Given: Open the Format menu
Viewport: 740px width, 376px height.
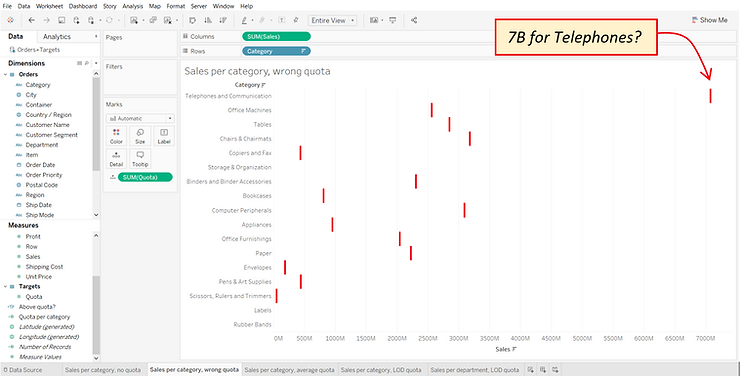Looking at the screenshot, I should pyautogui.click(x=176, y=6).
